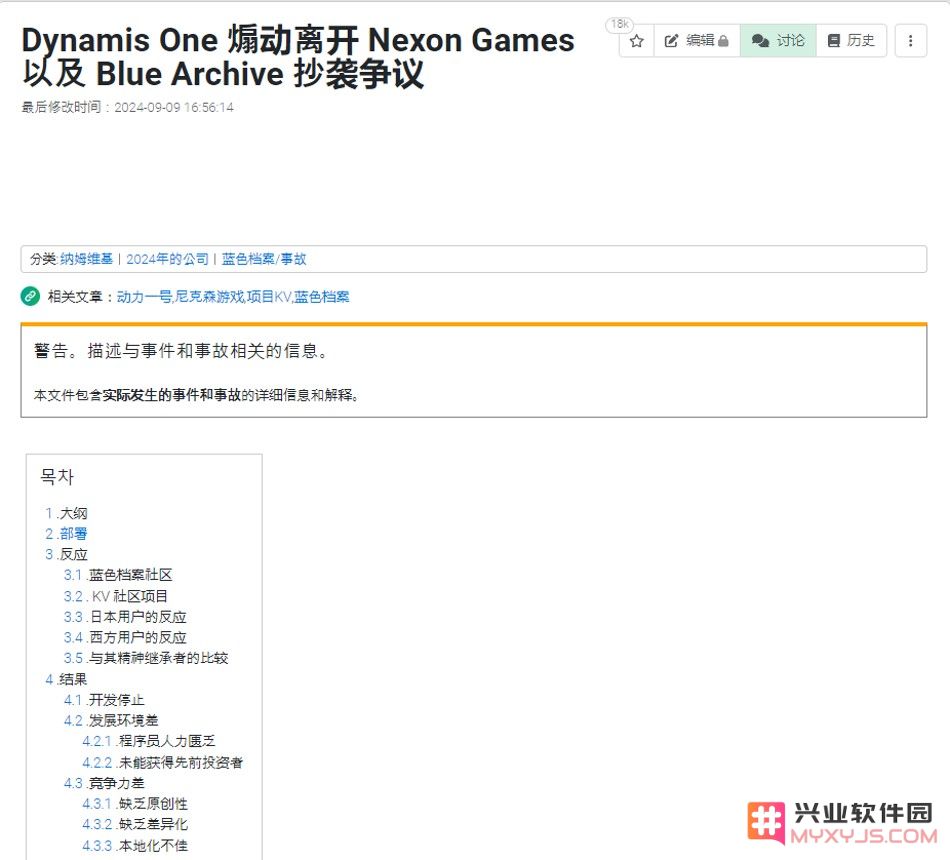Jump to section 2. 部署
The width and height of the screenshot is (950, 860).
coord(67,534)
